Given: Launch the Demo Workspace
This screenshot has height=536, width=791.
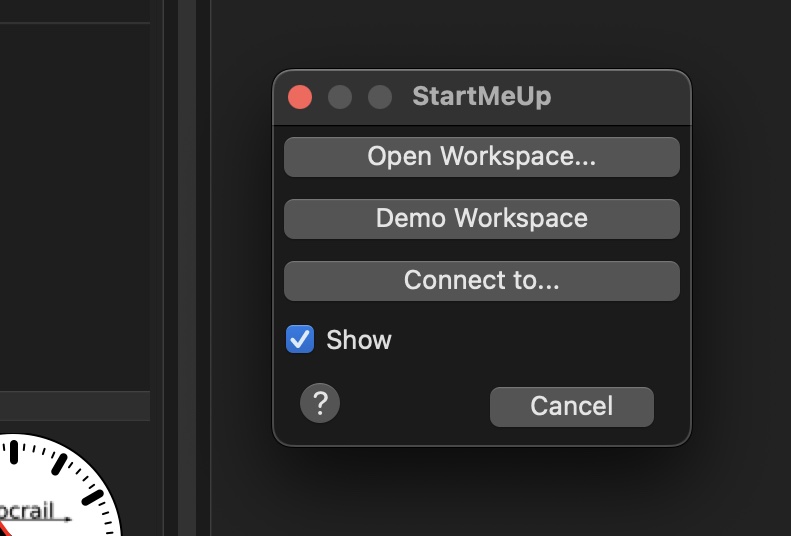Looking at the screenshot, I should [x=481, y=219].
